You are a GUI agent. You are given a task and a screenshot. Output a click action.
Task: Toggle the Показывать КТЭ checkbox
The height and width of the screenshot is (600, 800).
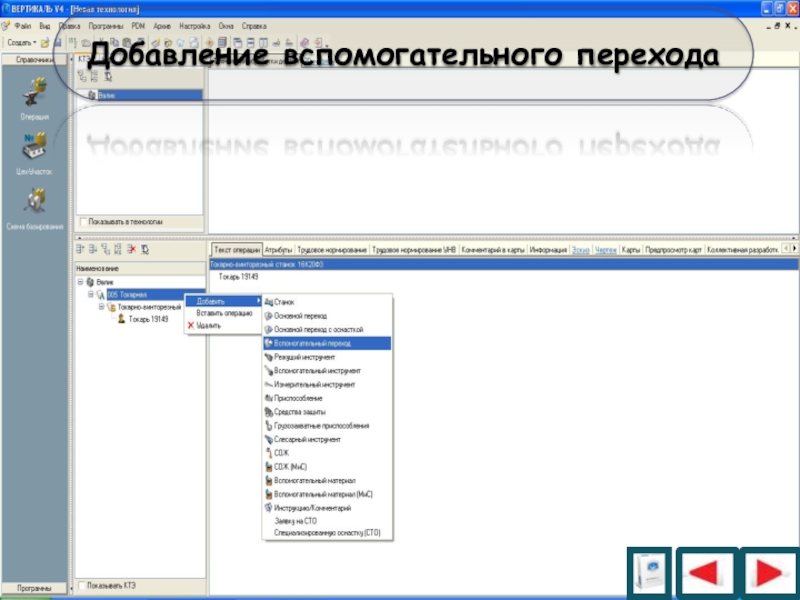point(82,585)
